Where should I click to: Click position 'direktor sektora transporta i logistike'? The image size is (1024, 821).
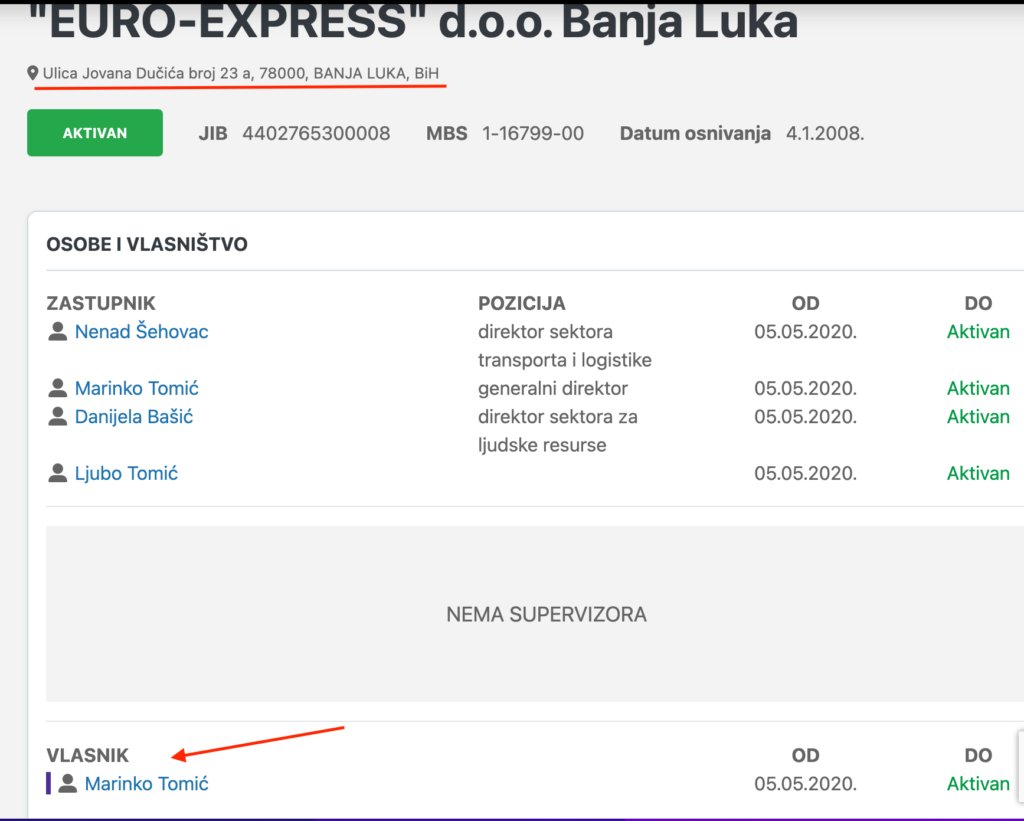(x=565, y=346)
